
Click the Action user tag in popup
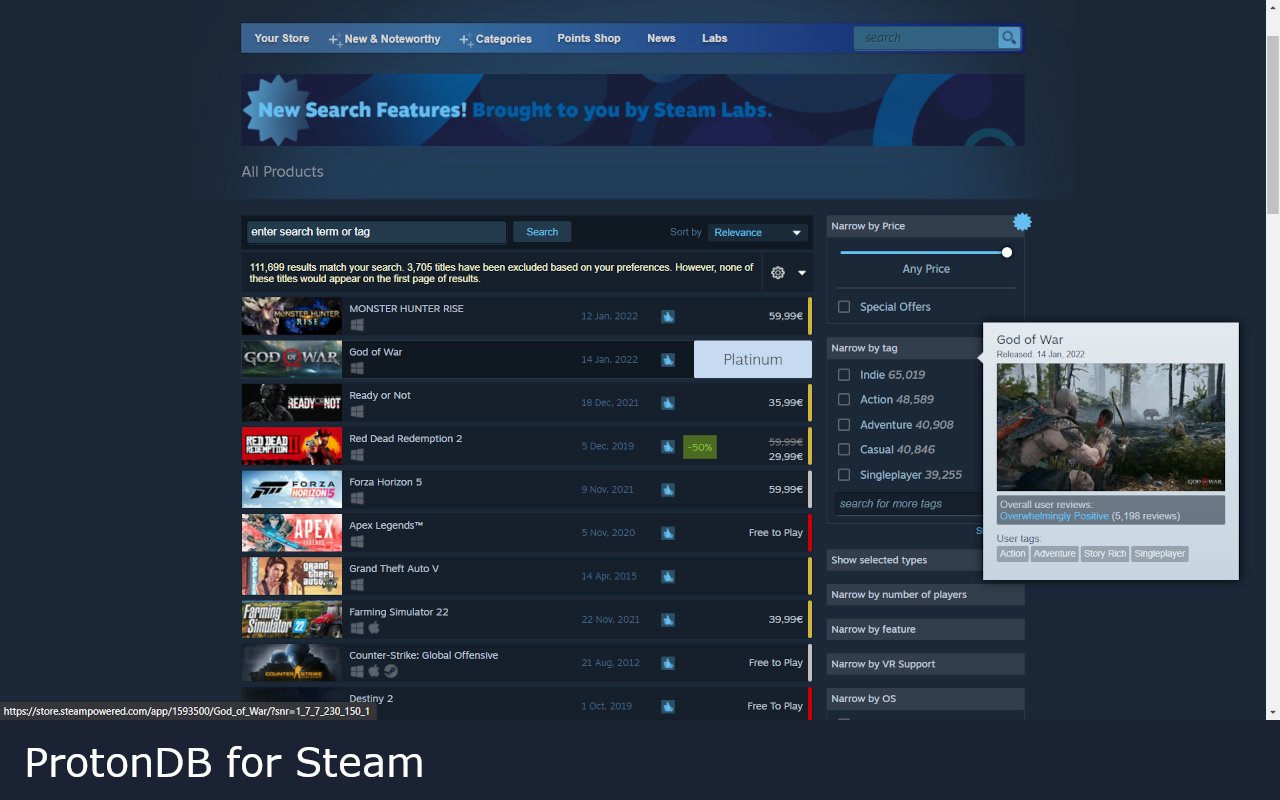pos(1013,554)
